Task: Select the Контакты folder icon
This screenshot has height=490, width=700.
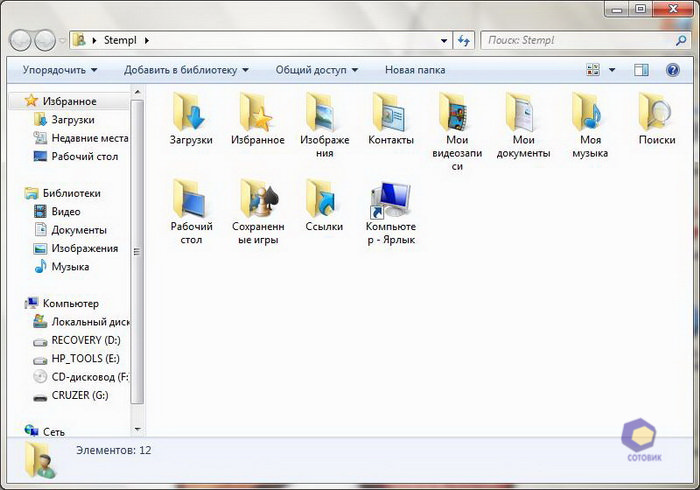Action: tap(390, 112)
